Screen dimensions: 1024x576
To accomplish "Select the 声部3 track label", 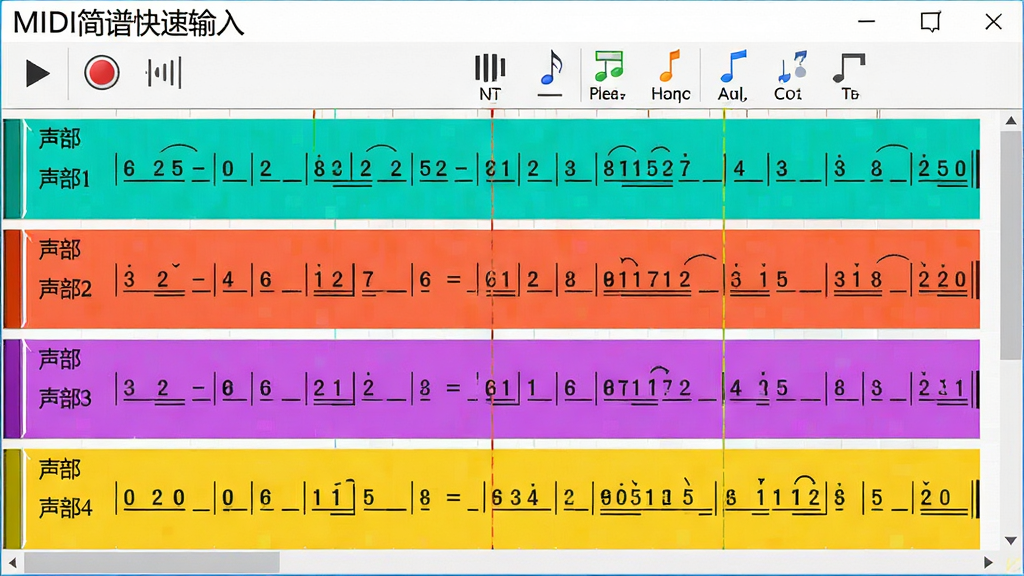I will coord(65,398).
